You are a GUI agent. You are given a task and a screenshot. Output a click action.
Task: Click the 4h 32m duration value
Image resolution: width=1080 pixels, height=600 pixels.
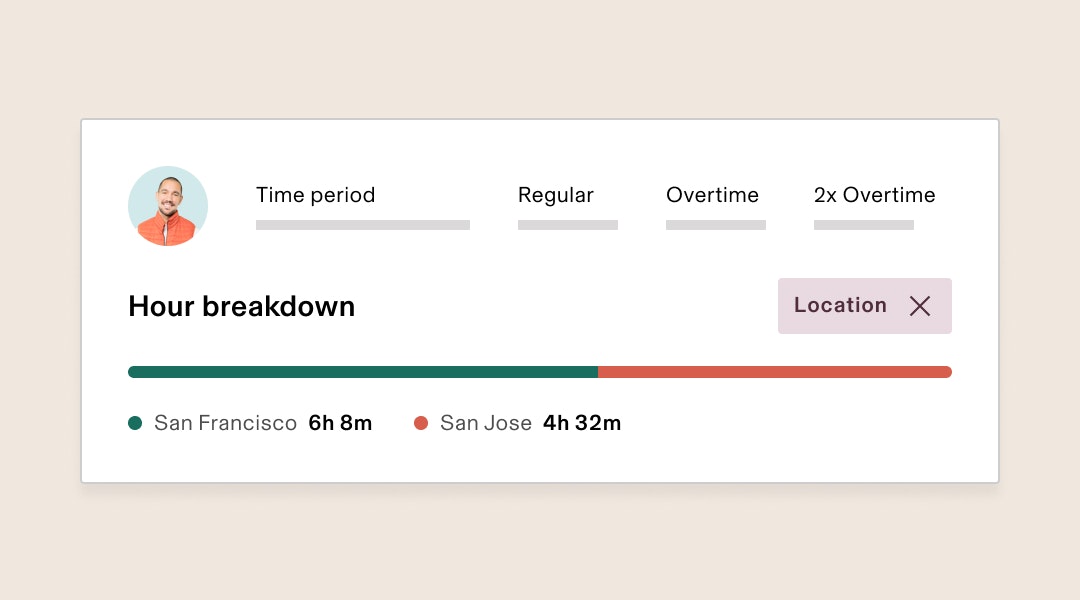[x=582, y=423]
